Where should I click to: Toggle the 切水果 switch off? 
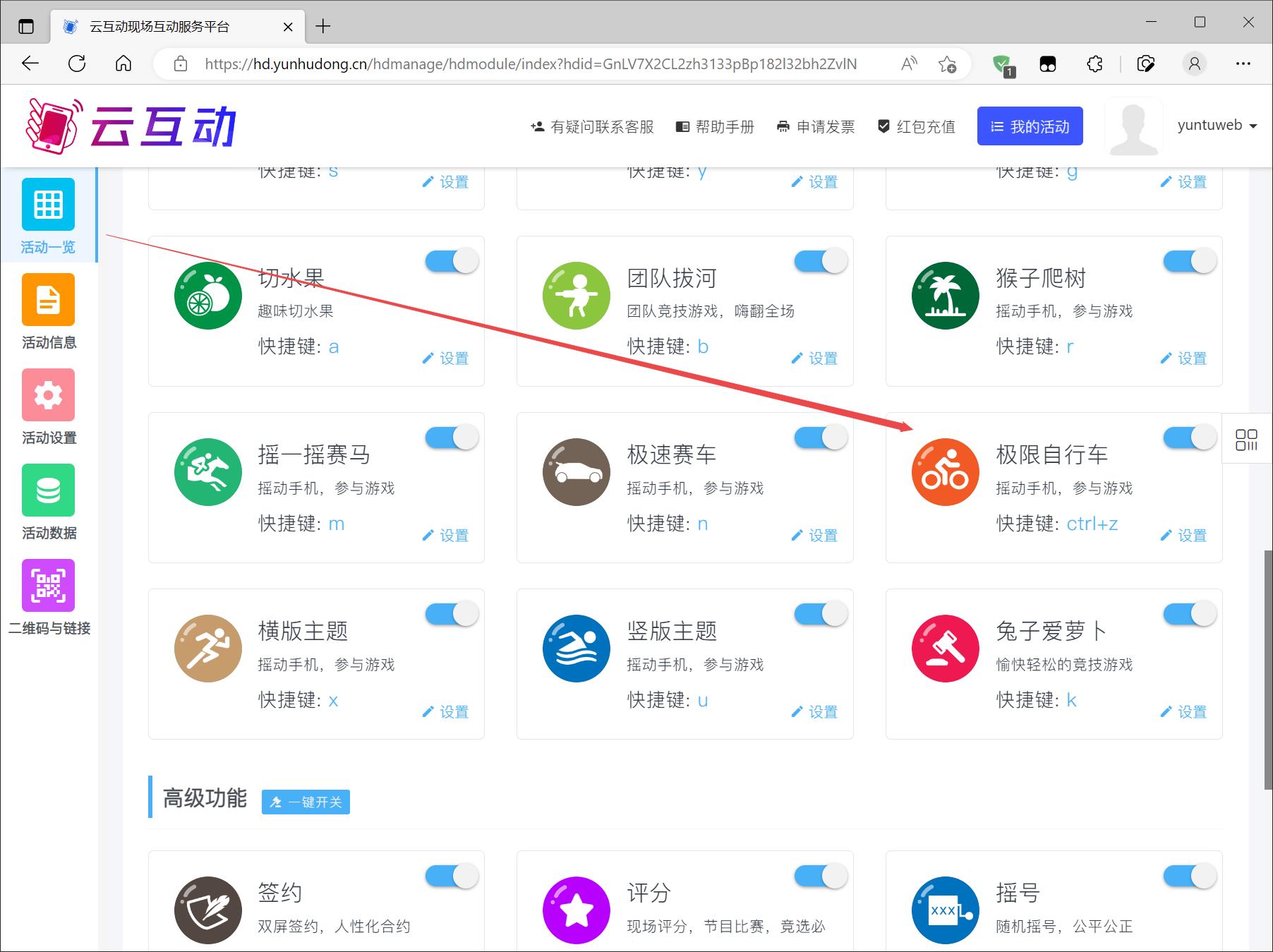click(x=452, y=261)
